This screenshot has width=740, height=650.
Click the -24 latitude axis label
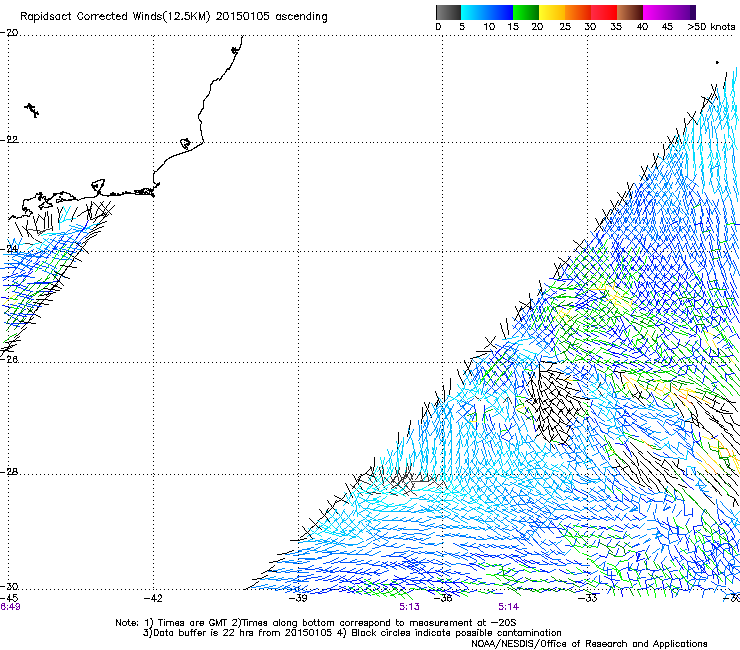click(x=9, y=249)
